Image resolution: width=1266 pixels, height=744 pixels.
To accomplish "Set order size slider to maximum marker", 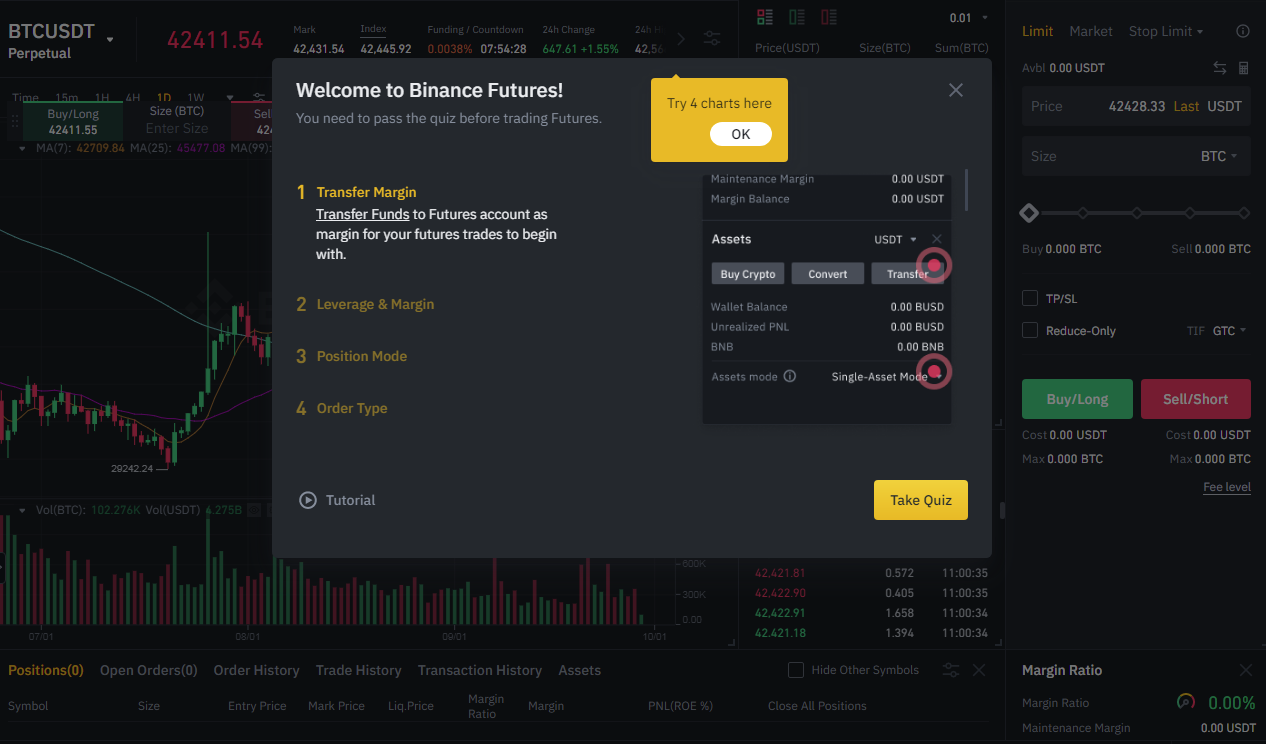I will click(1244, 213).
